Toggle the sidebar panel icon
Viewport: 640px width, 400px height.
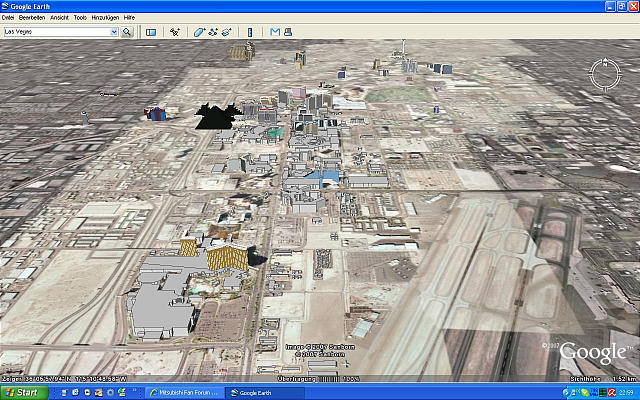151,32
